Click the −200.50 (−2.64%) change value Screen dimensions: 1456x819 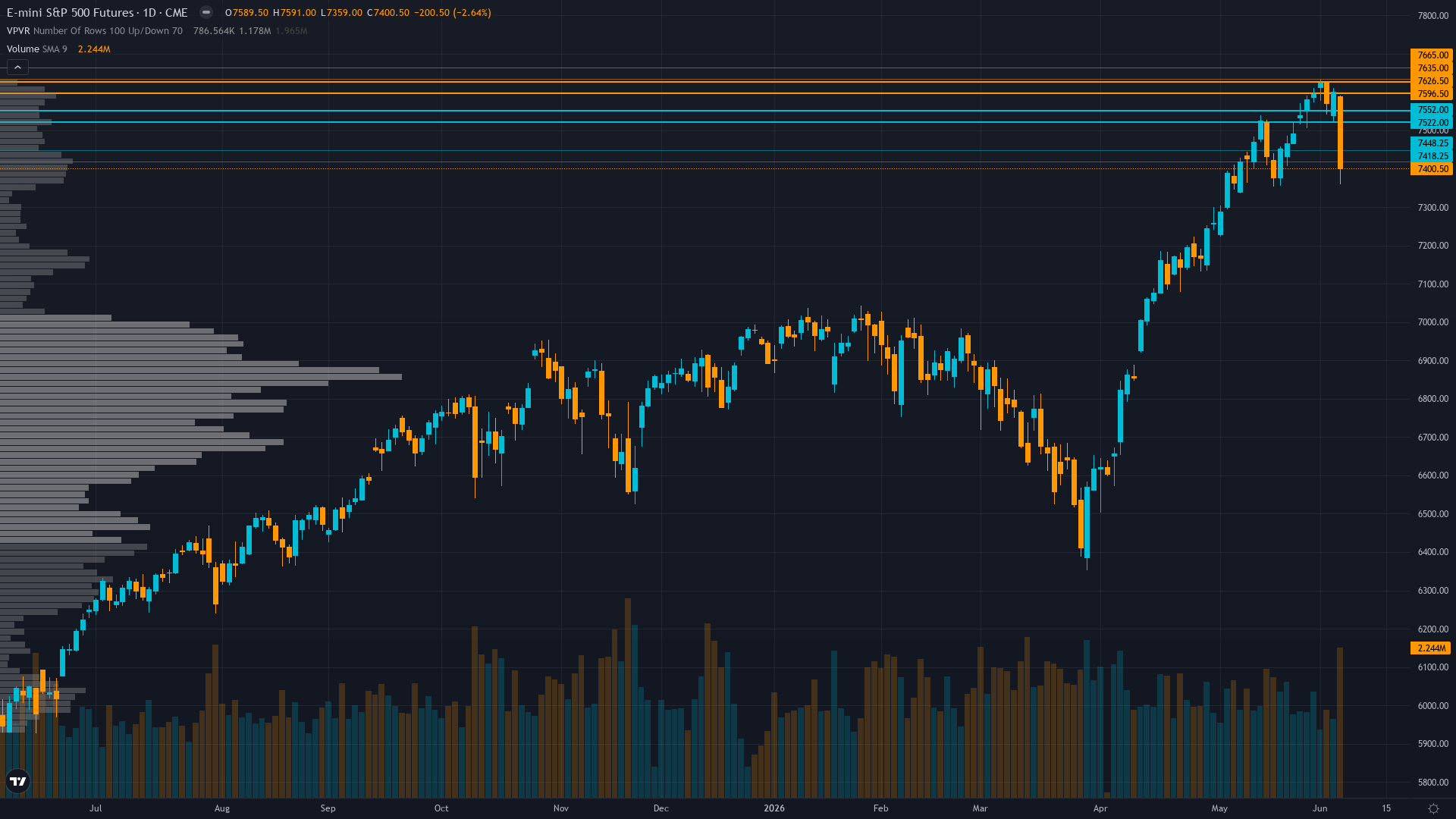coord(453,13)
